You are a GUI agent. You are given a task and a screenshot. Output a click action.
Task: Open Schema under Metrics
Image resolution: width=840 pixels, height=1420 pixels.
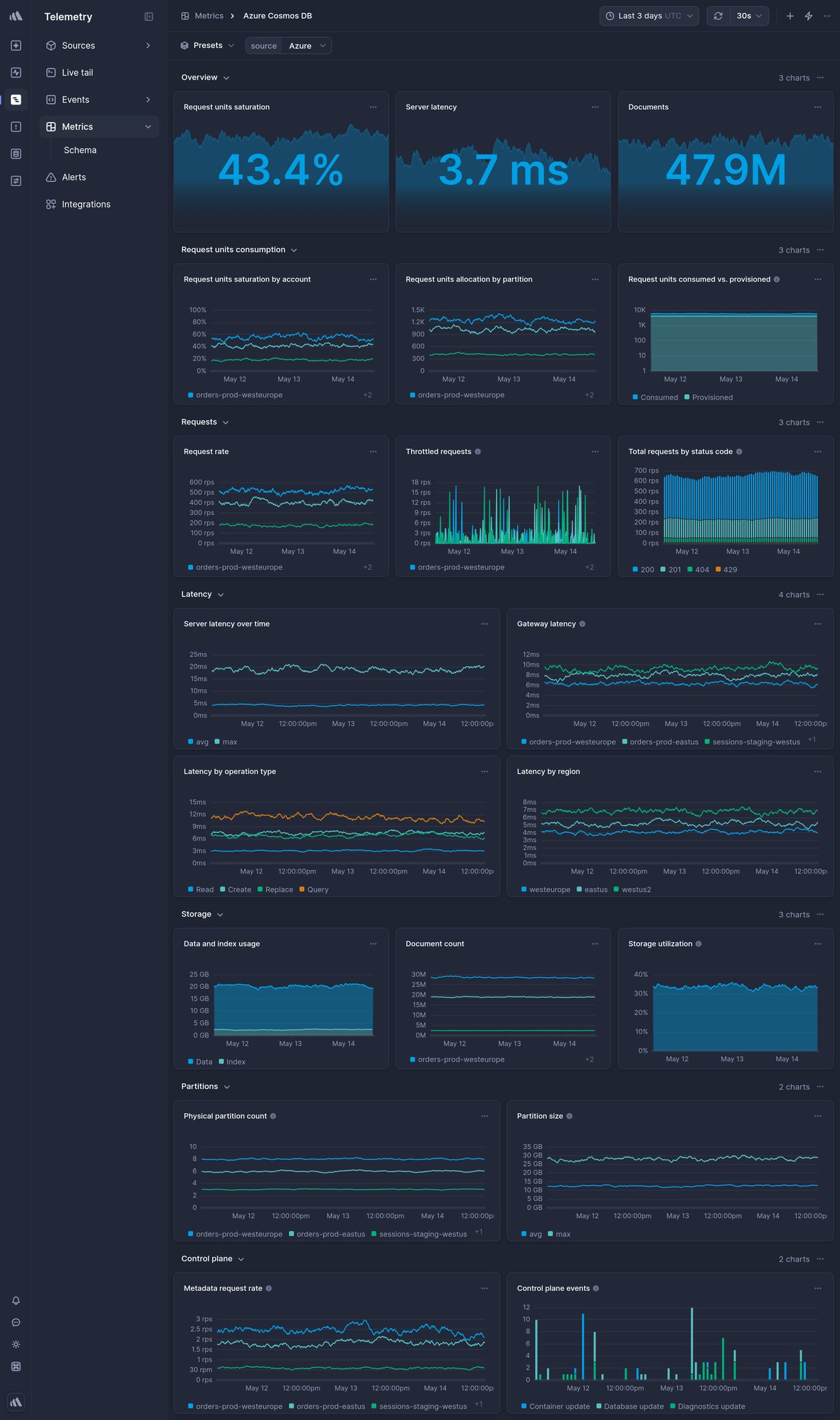click(80, 150)
